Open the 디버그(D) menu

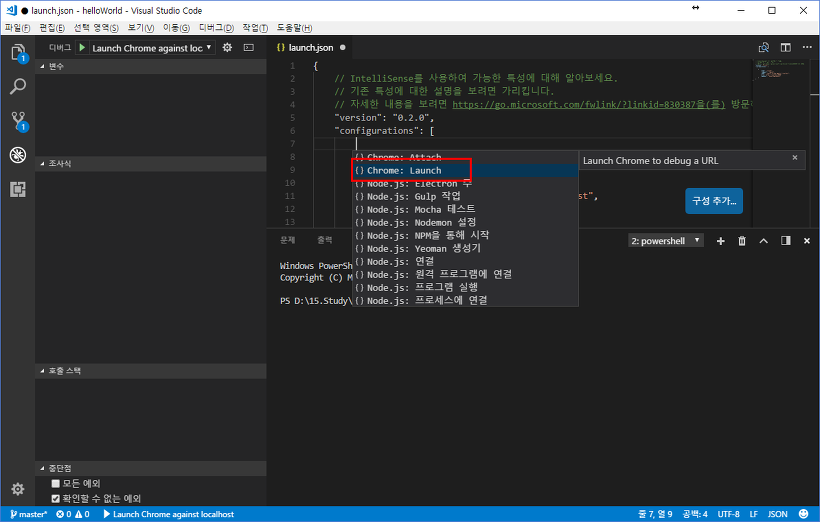[x=216, y=28]
